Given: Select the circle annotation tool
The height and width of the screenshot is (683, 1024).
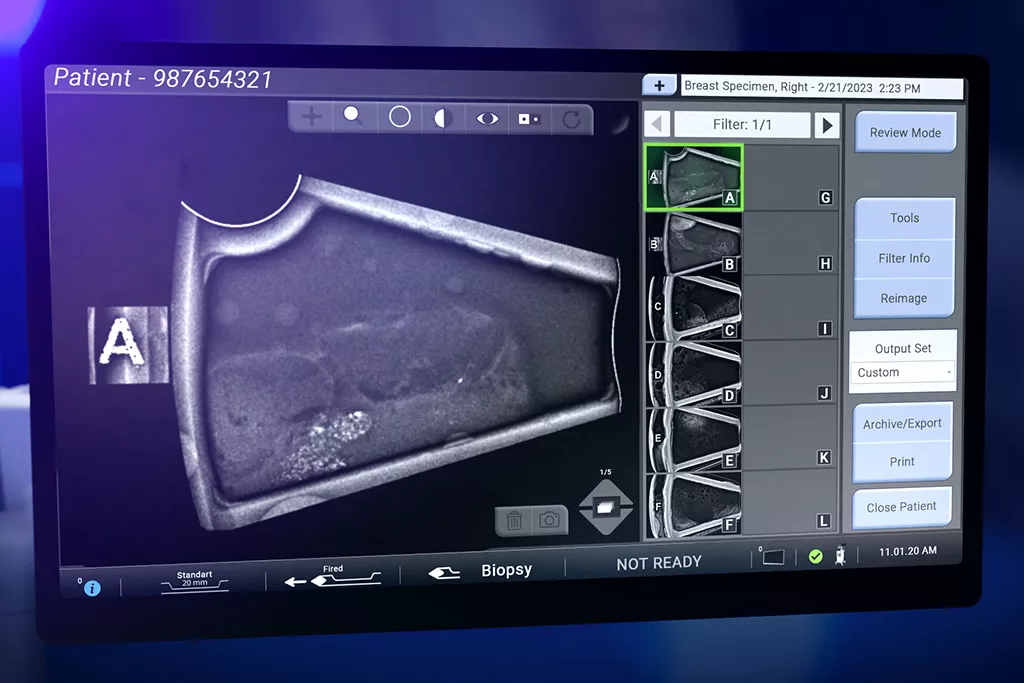Looking at the screenshot, I should (x=399, y=117).
